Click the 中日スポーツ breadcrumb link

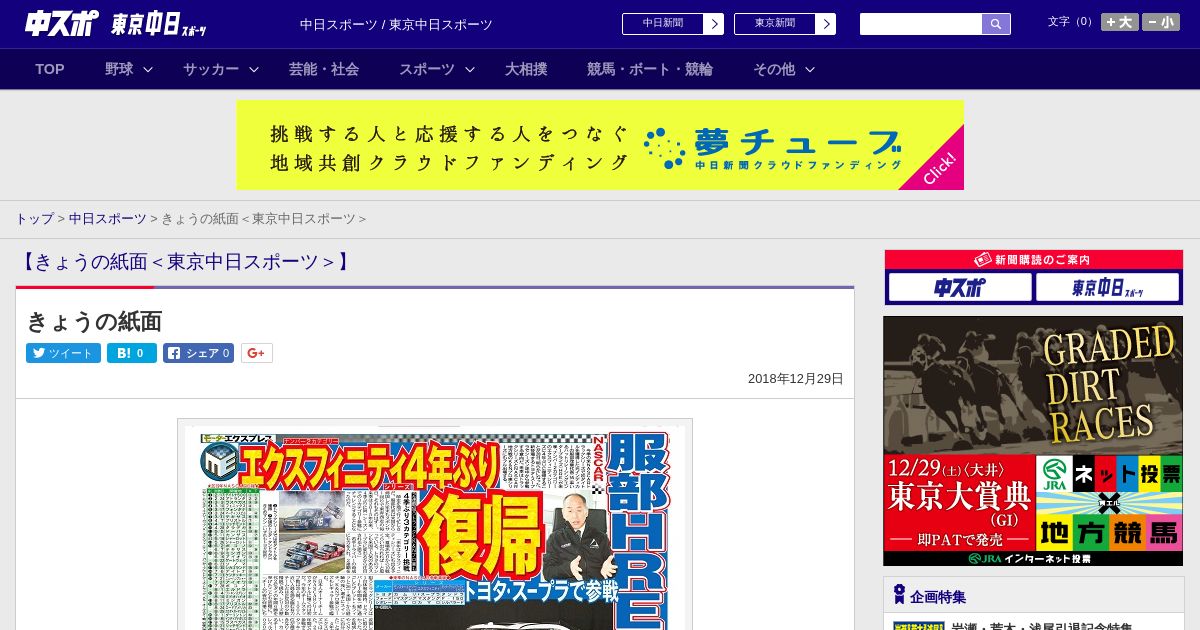click(108, 218)
